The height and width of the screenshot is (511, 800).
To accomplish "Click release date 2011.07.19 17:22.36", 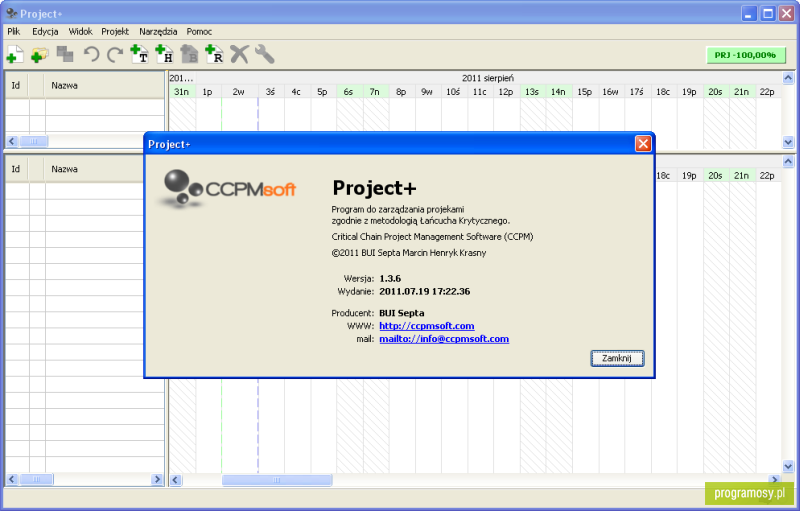I will point(424,291).
